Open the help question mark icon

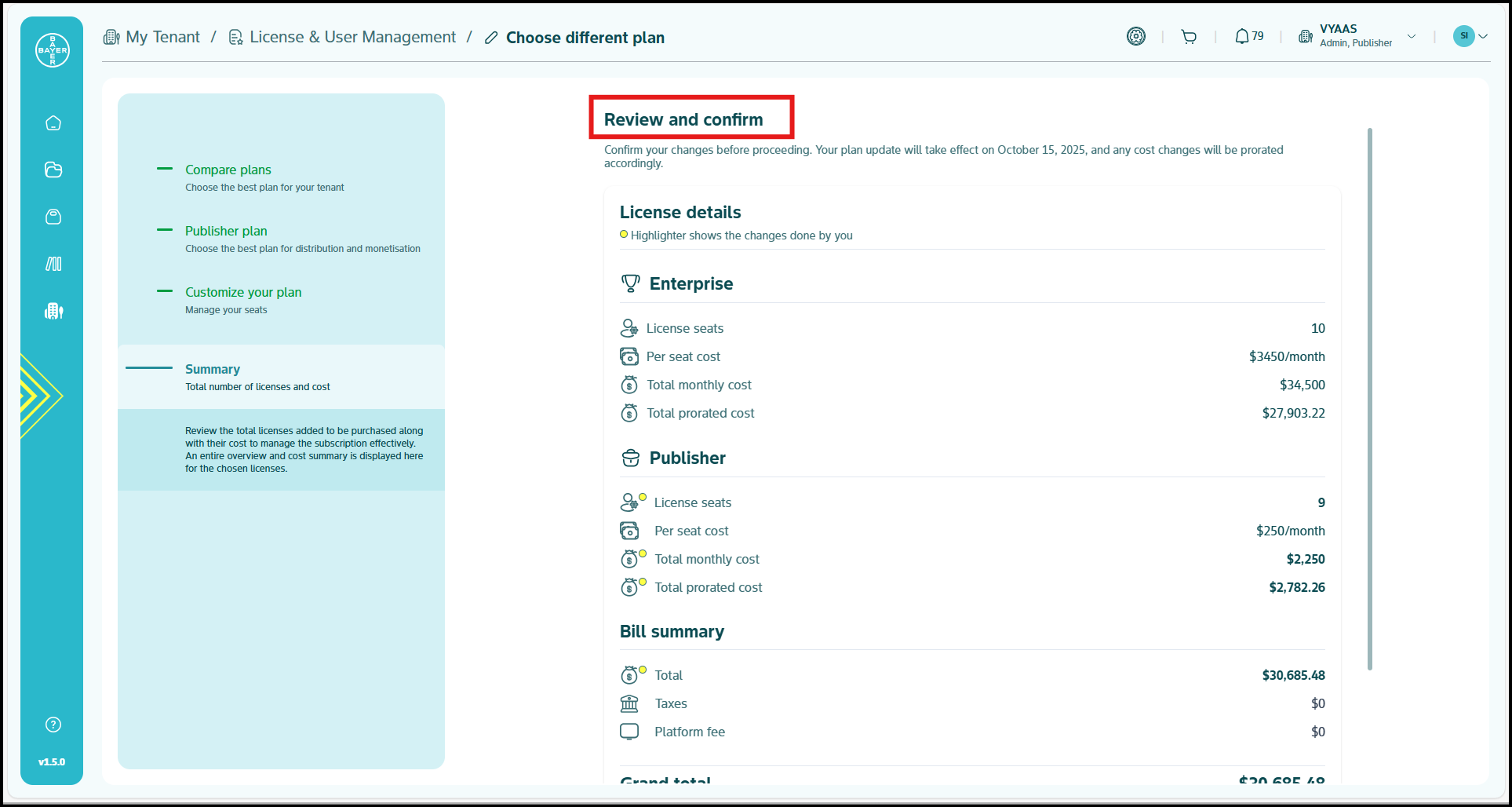[x=53, y=725]
